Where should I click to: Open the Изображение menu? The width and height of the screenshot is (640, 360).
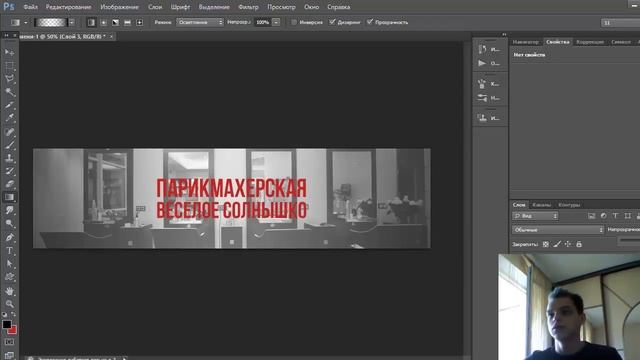coord(120,7)
